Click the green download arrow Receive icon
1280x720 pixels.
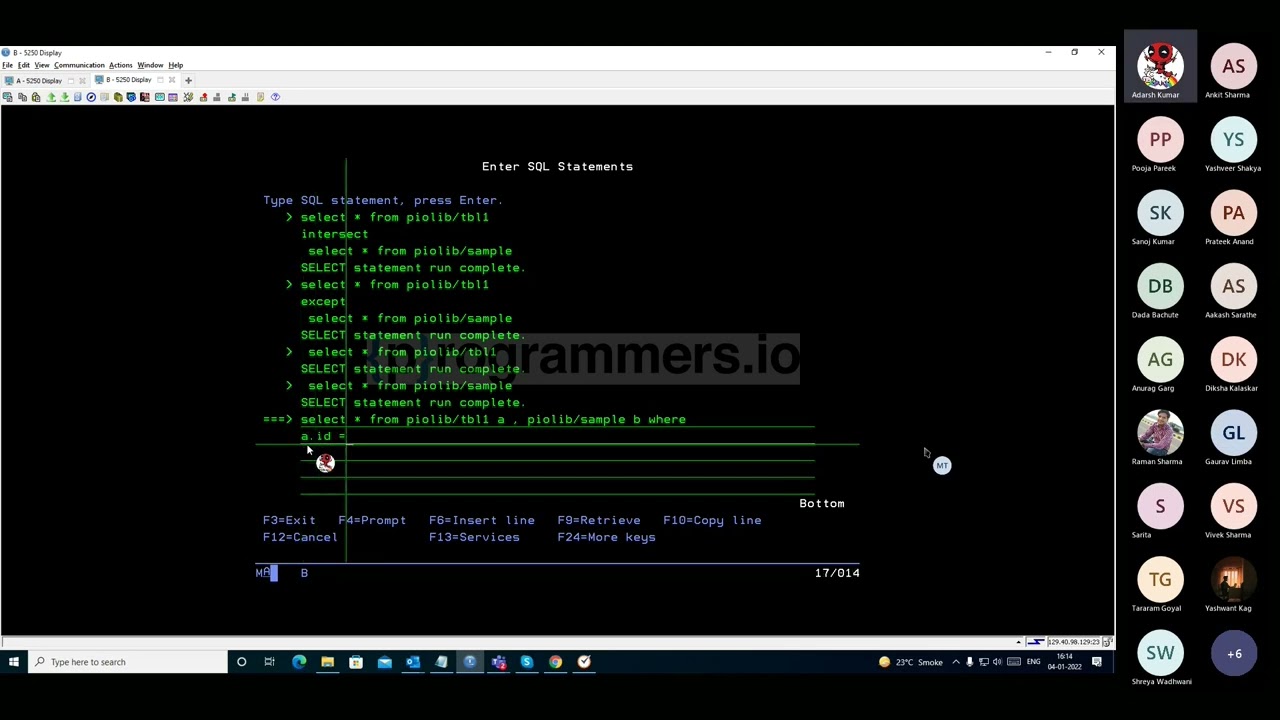64,97
